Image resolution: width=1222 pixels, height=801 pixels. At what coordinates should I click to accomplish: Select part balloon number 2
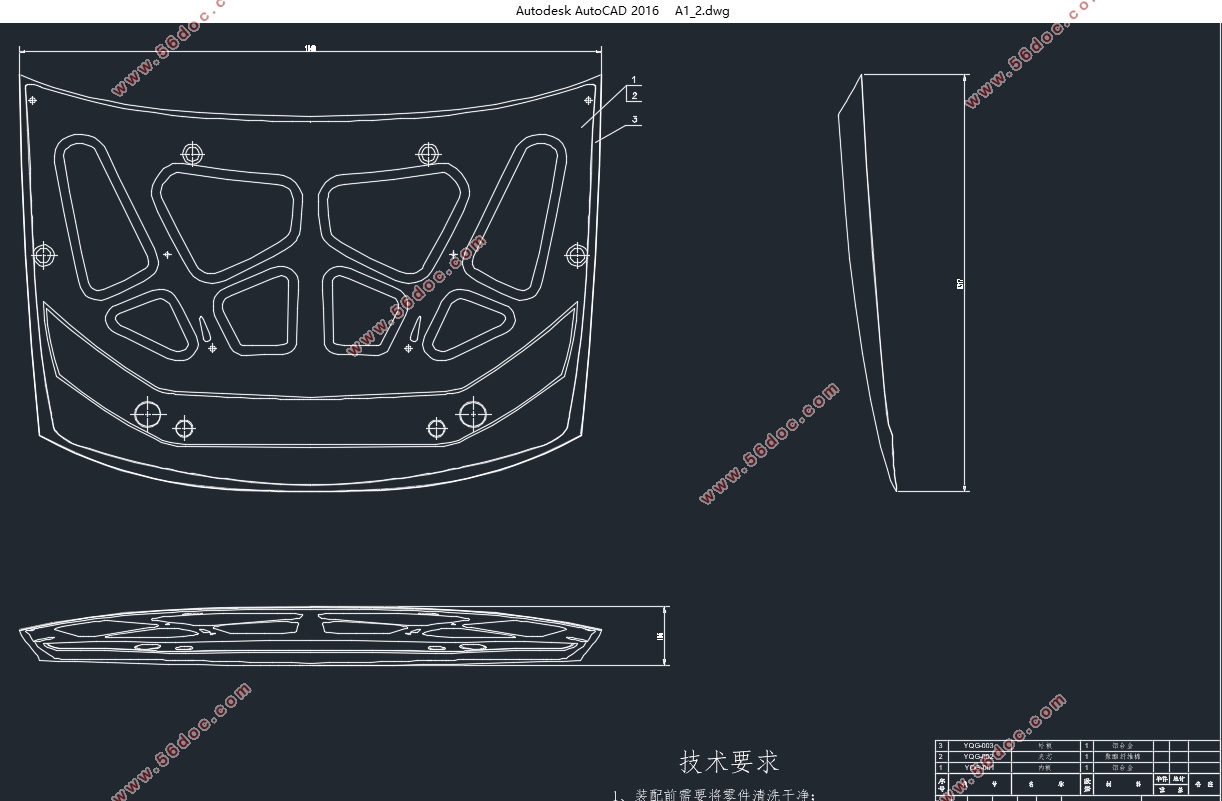[x=634, y=96]
